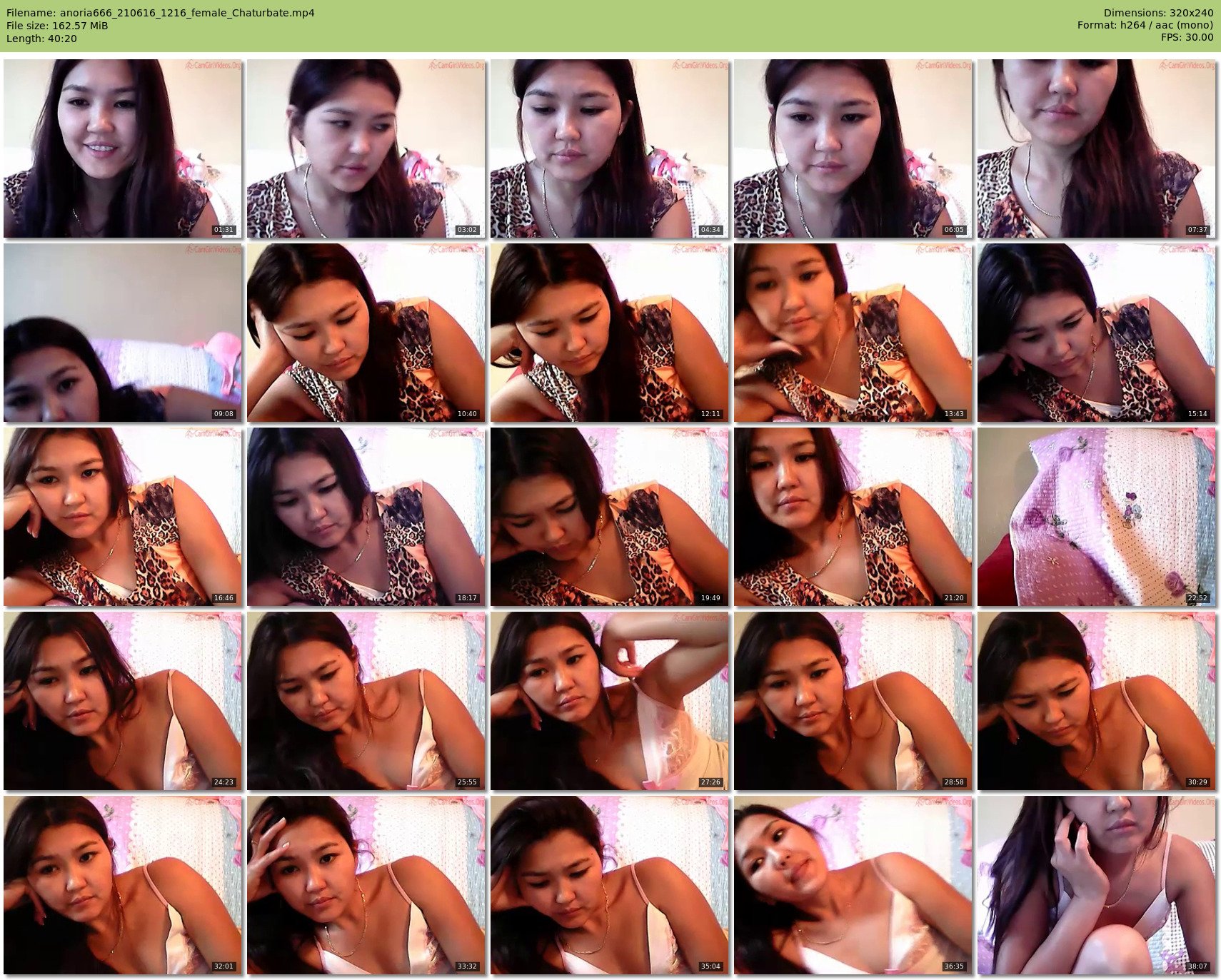Click the 36:35 thumbnail
The image size is (1221, 980).
coord(853,885)
